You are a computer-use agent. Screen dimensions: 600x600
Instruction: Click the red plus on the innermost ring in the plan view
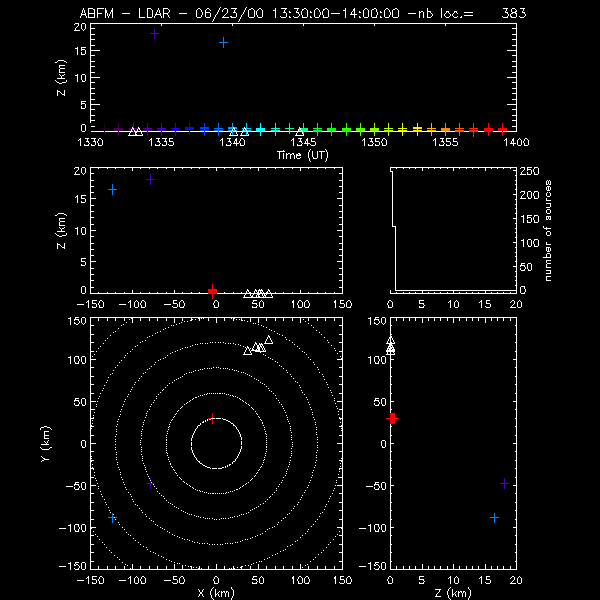pos(212,418)
